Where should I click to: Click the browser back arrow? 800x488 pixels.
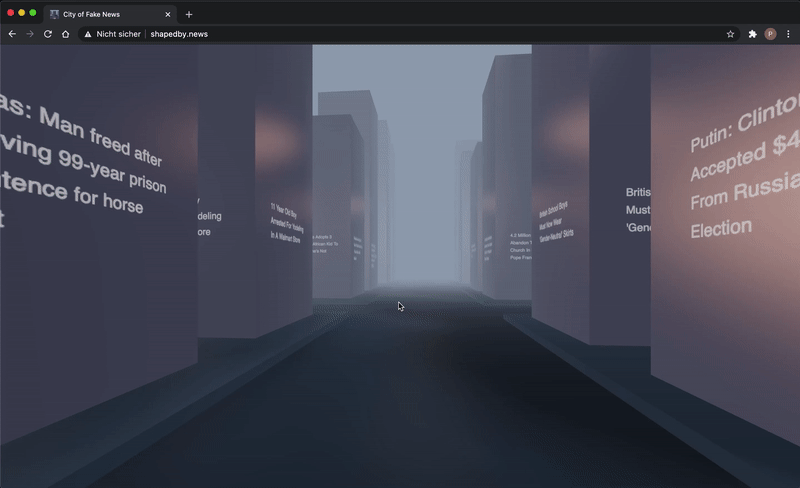(x=12, y=34)
